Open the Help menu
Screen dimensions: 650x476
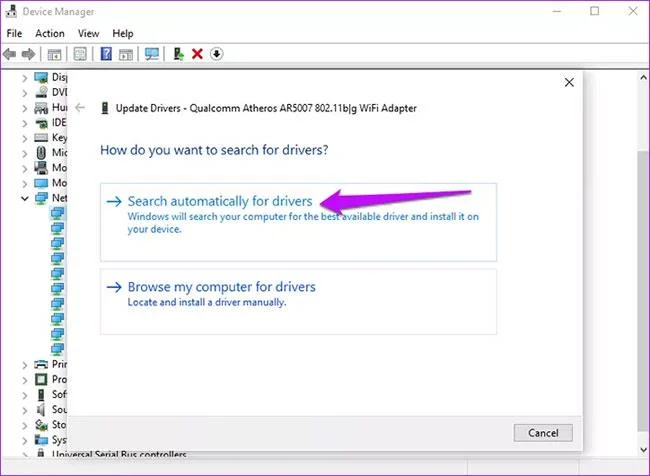pyautogui.click(x=123, y=33)
